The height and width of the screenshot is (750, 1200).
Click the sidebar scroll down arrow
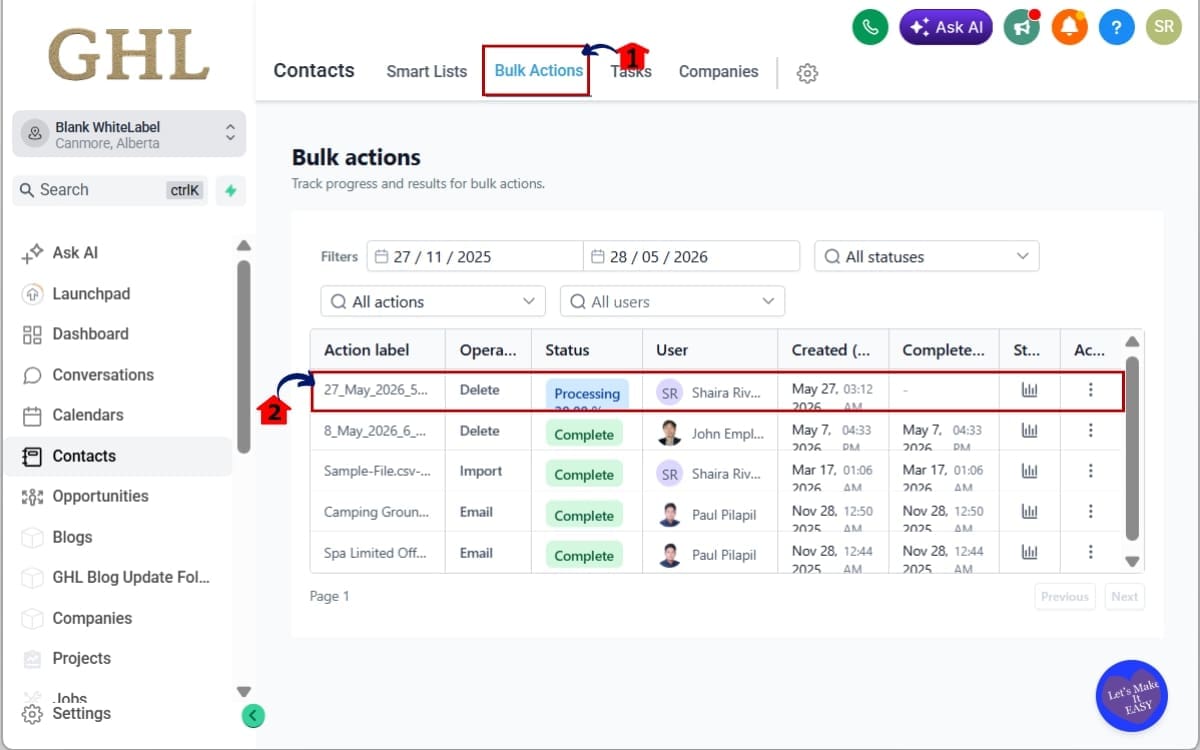(243, 691)
